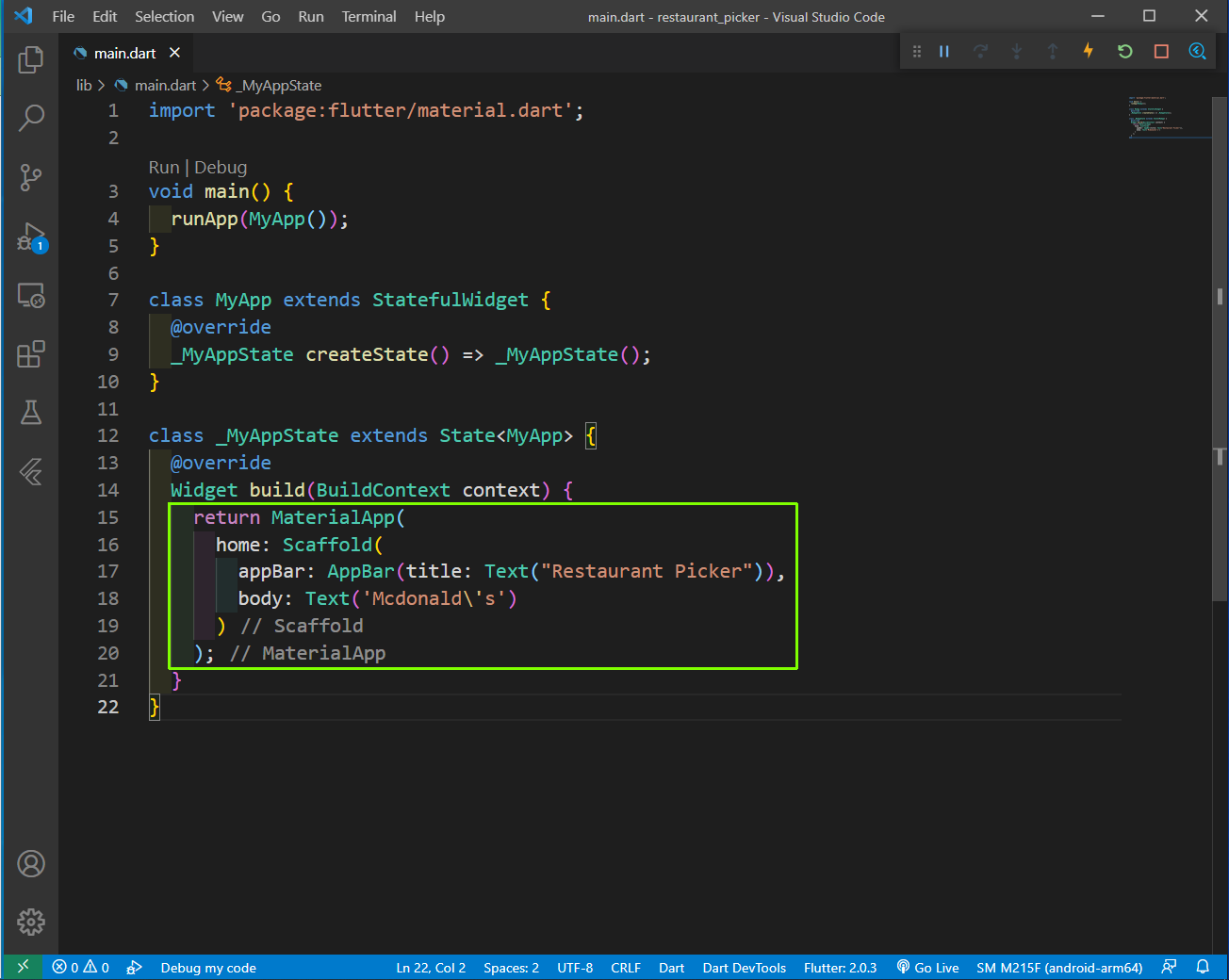Change language mode via Dart
Viewport: 1229px width, 980px height.
671,967
